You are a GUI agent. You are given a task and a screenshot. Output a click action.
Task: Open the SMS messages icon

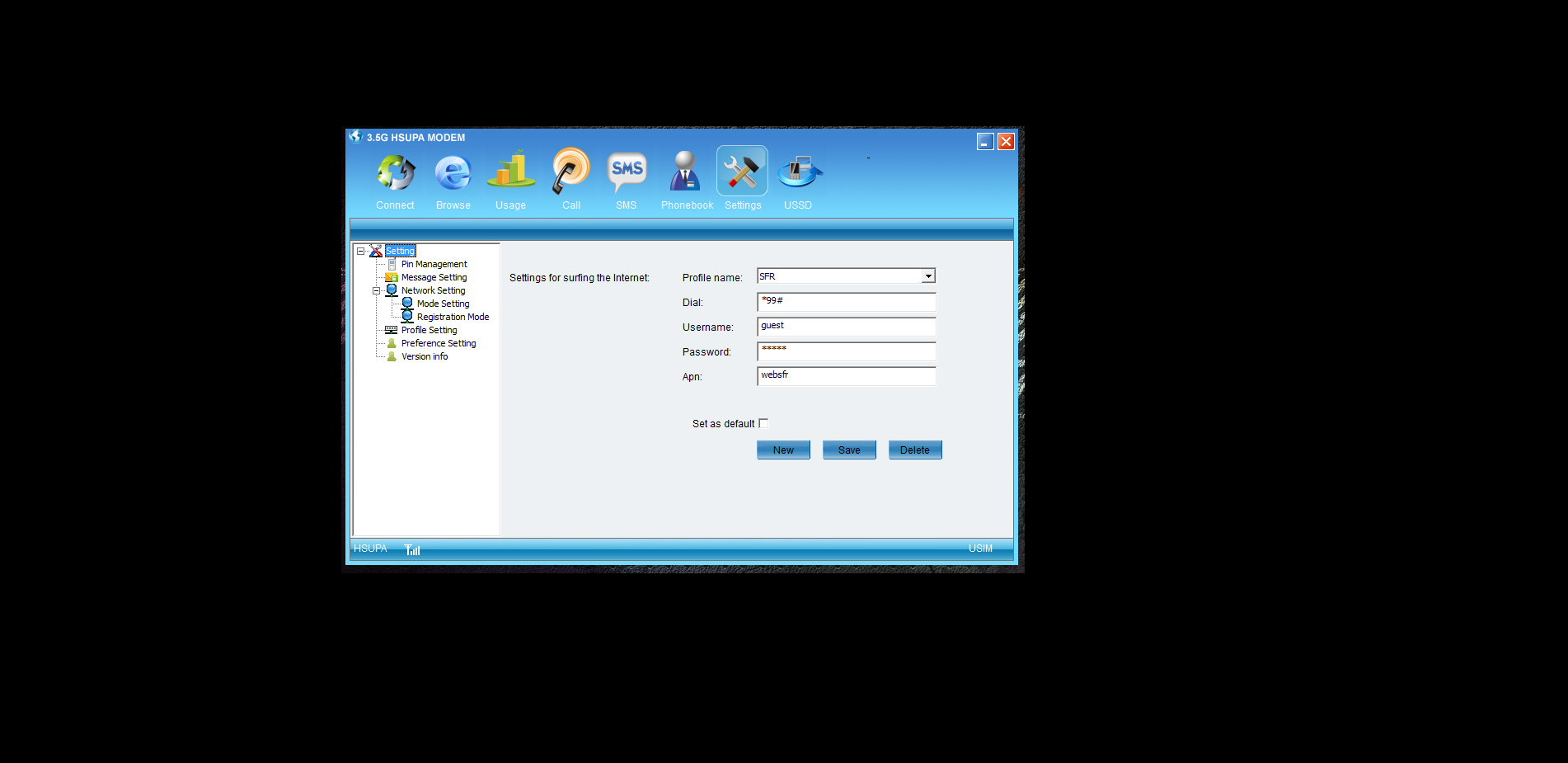click(627, 171)
